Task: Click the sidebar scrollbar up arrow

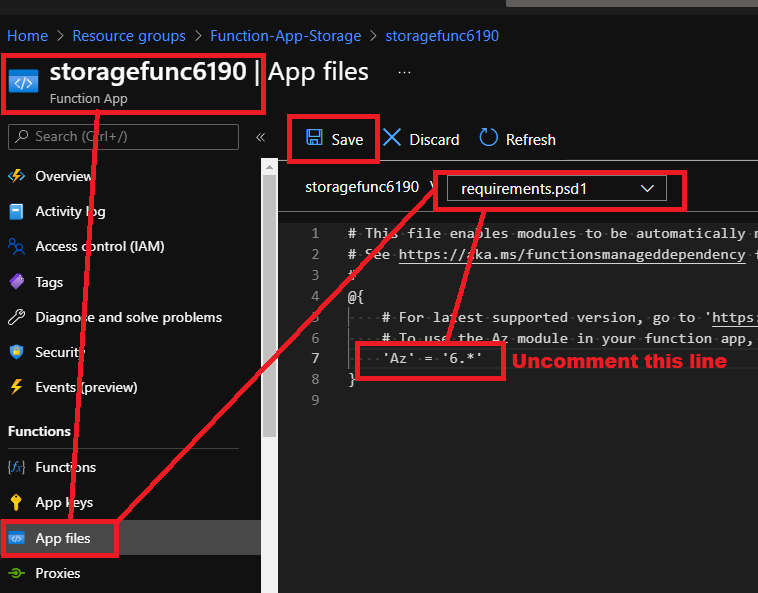Action: coord(269,167)
